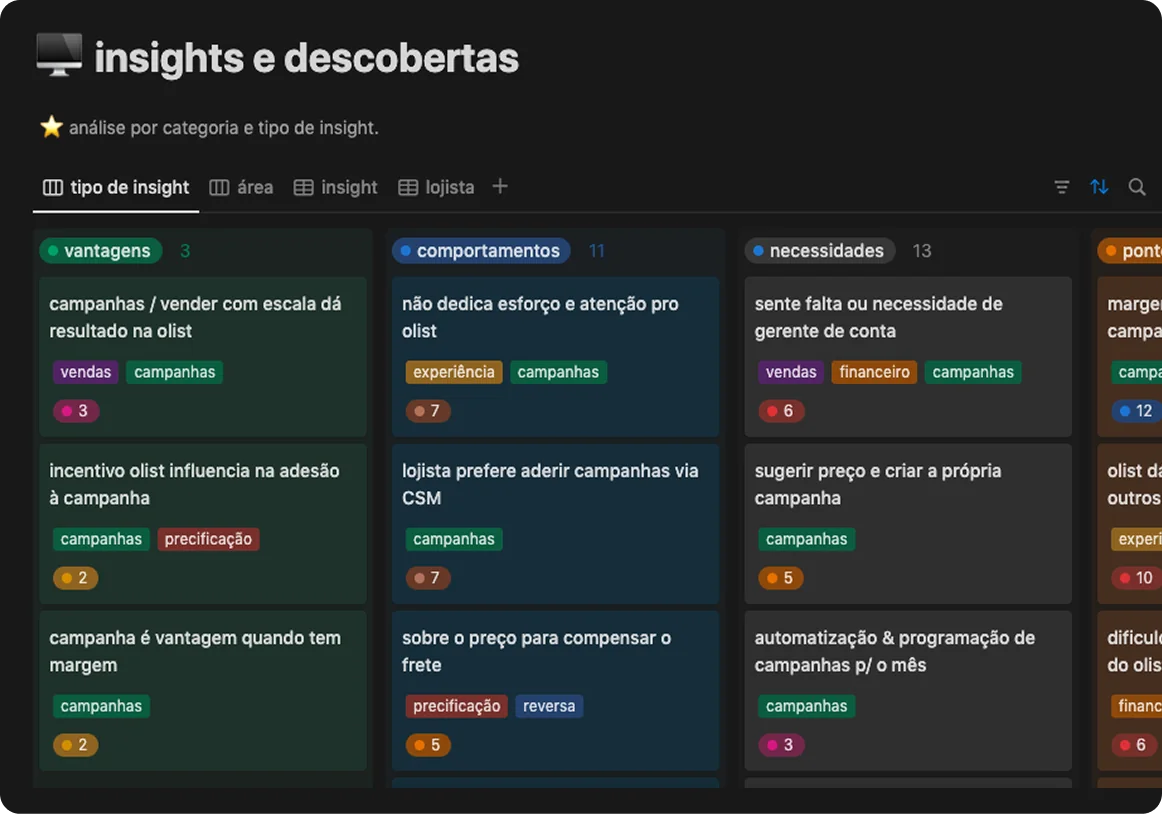Screen dimensions: 1162x814
Task: Click 'campanhas' tag on the automatização card
Action: (x=807, y=706)
